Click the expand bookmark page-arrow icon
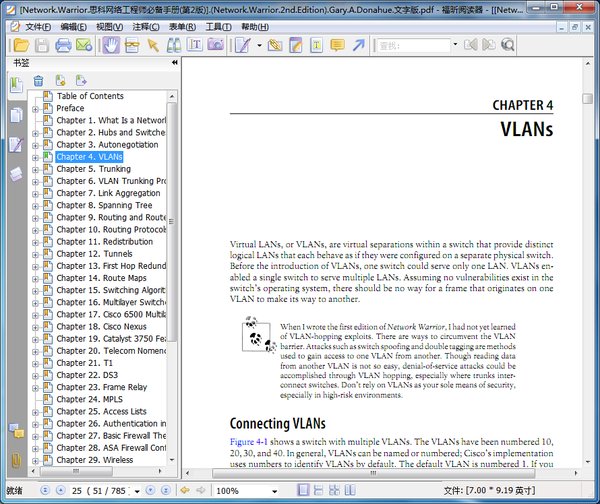This screenshot has height=504, width=600. coord(81,81)
